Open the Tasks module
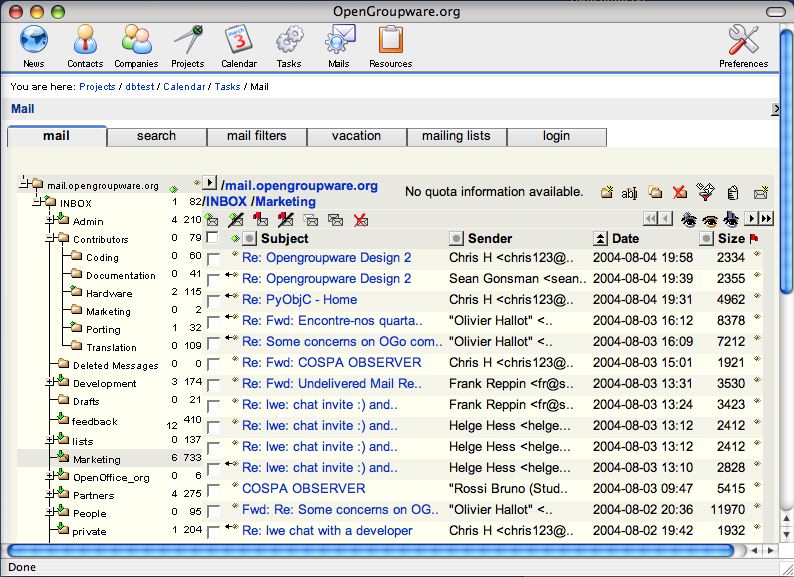Image resolution: width=794 pixels, height=577 pixels. [x=289, y=46]
